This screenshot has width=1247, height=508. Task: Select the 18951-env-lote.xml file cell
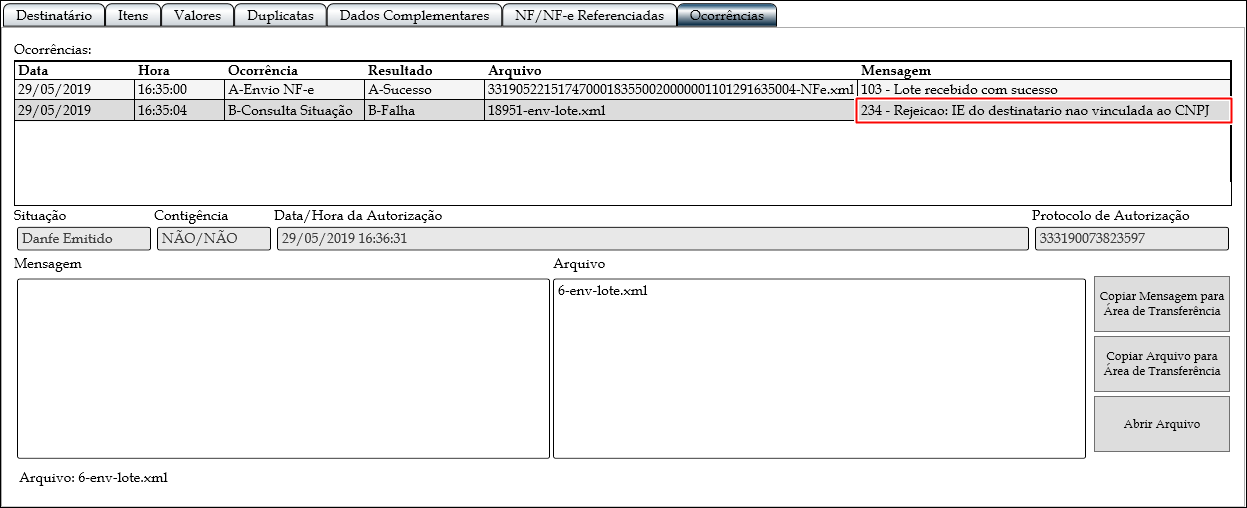coord(671,111)
